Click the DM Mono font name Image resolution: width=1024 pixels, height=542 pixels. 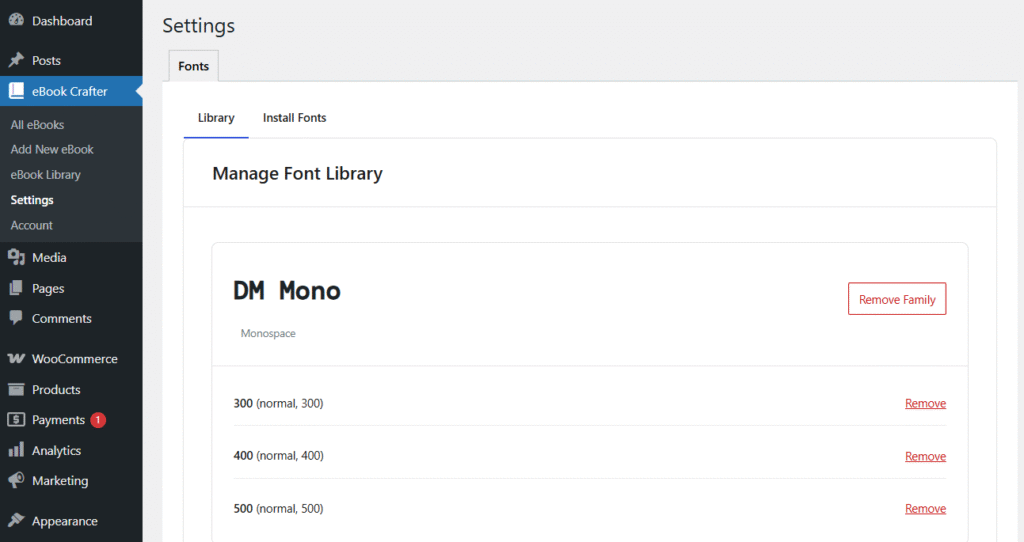pyautogui.click(x=287, y=291)
